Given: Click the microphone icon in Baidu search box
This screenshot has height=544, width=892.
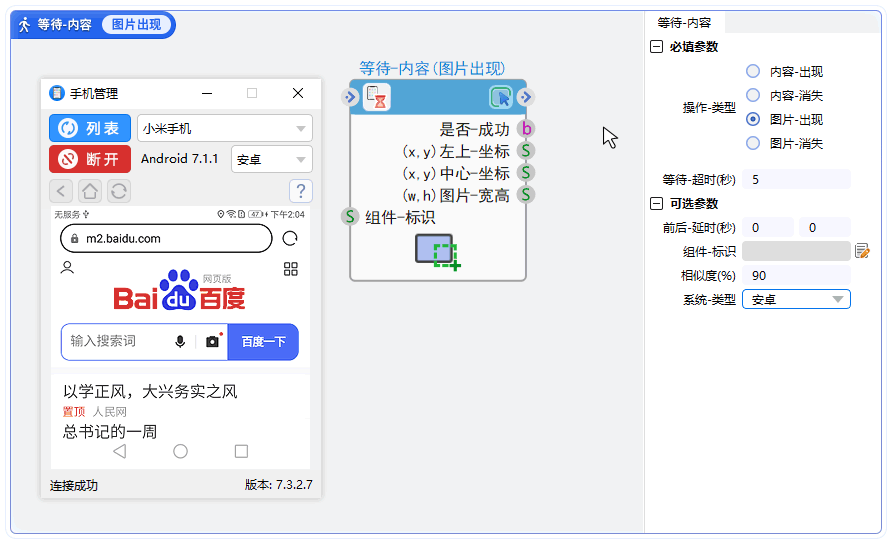Looking at the screenshot, I should point(180,341).
